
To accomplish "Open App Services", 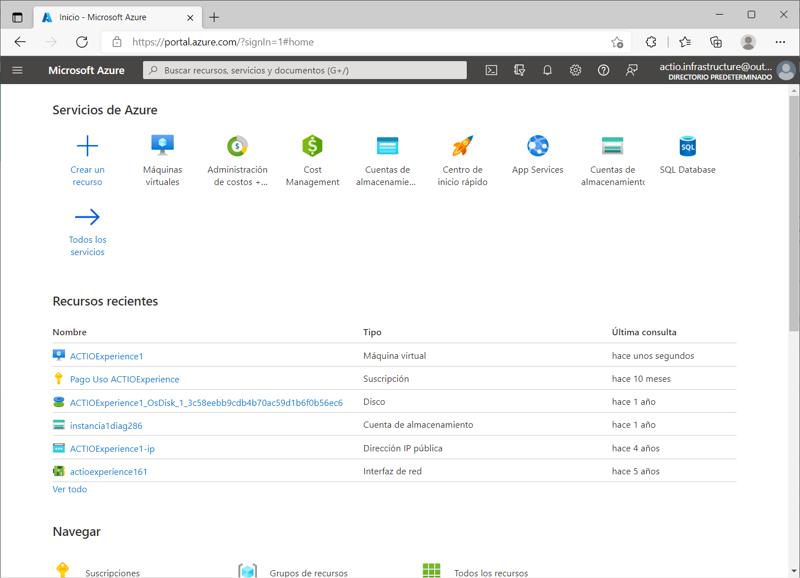I will point(537,146).
